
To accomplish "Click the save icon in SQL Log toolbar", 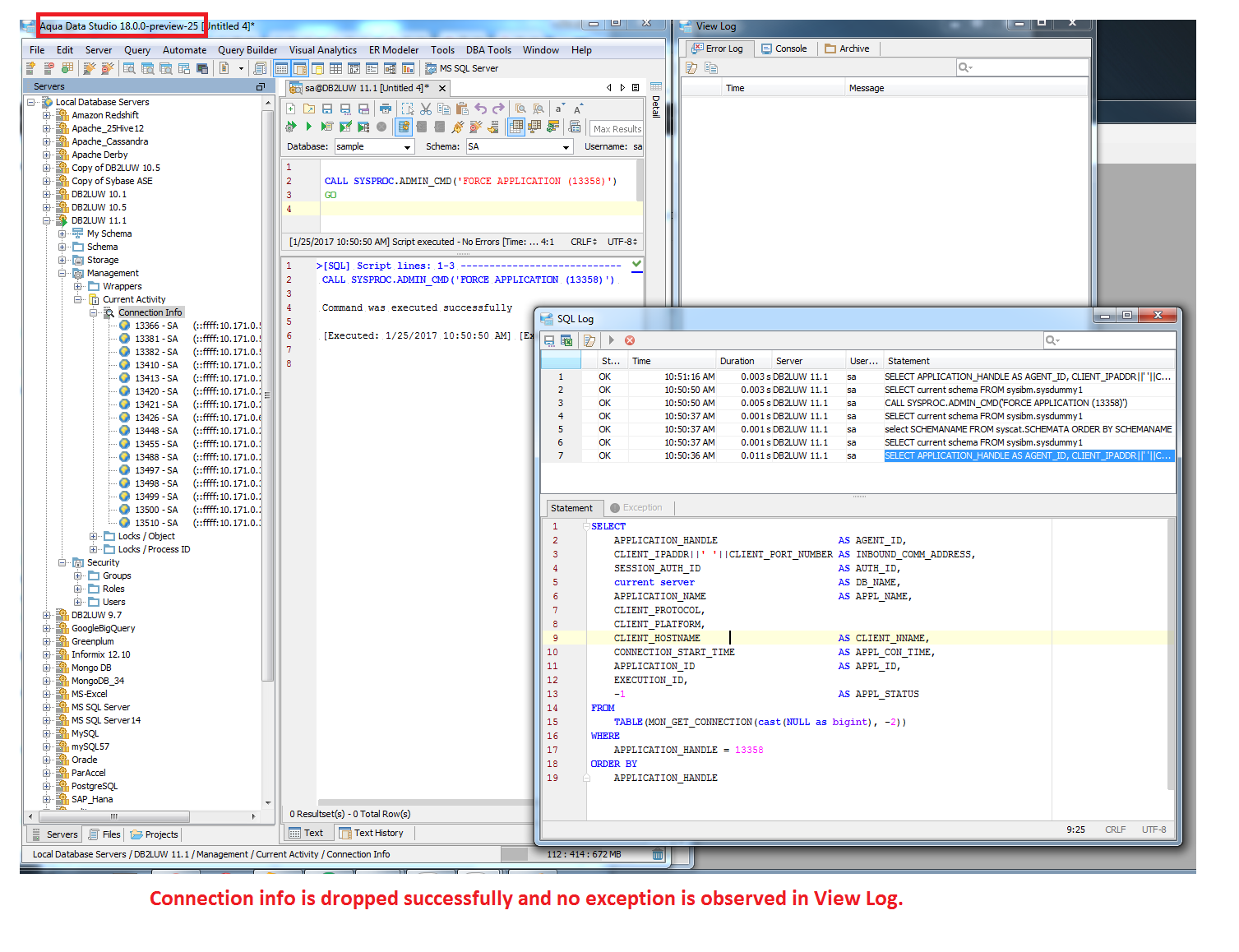I will click(549, 340).
